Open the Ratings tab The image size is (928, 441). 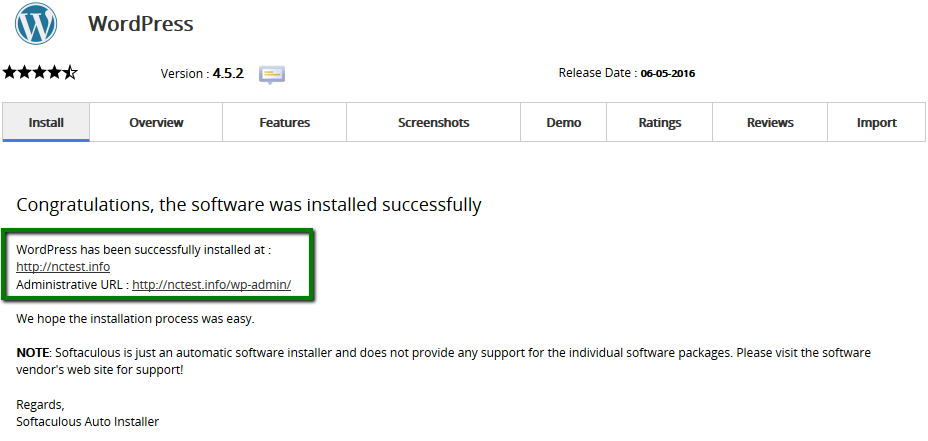click(x=660, y=122)
